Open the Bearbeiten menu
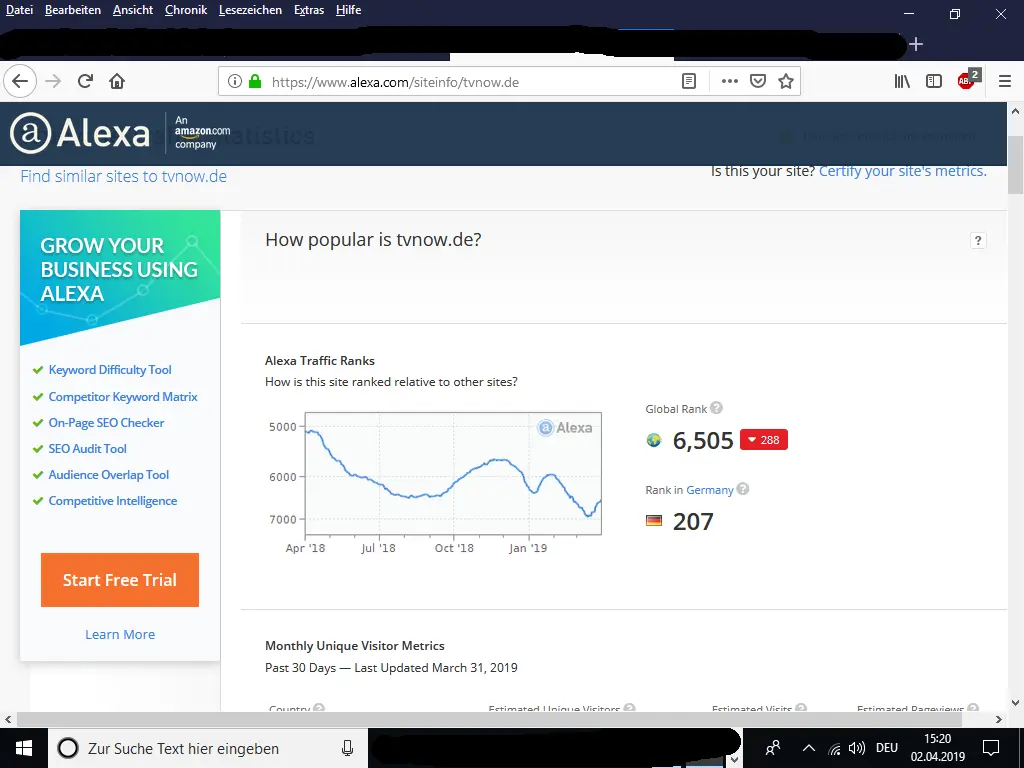 72,10
